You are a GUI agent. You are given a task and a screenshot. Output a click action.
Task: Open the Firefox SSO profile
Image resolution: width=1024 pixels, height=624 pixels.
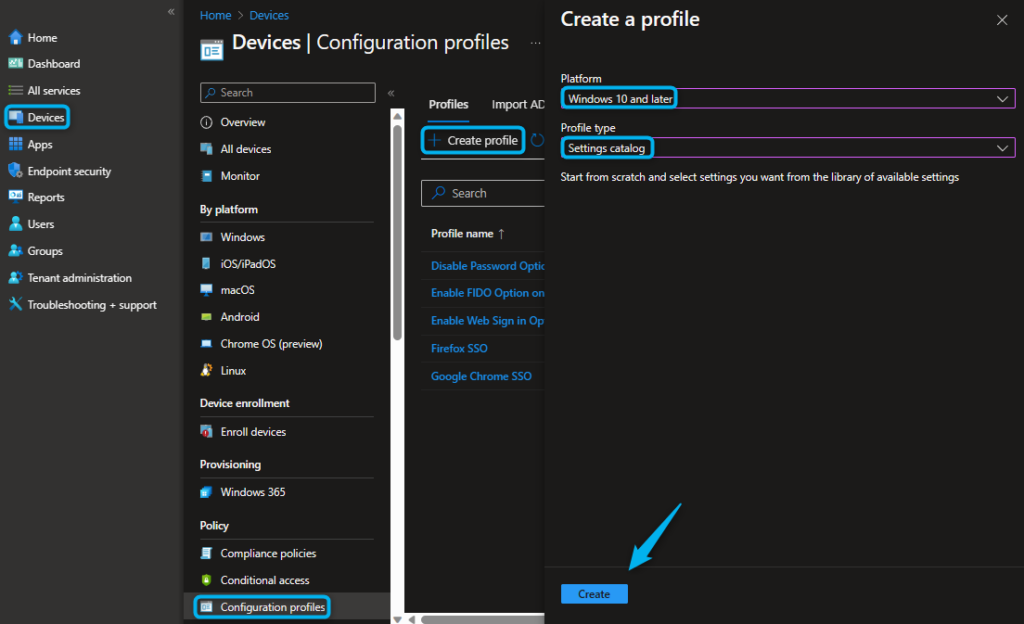(x=459, y=348)
